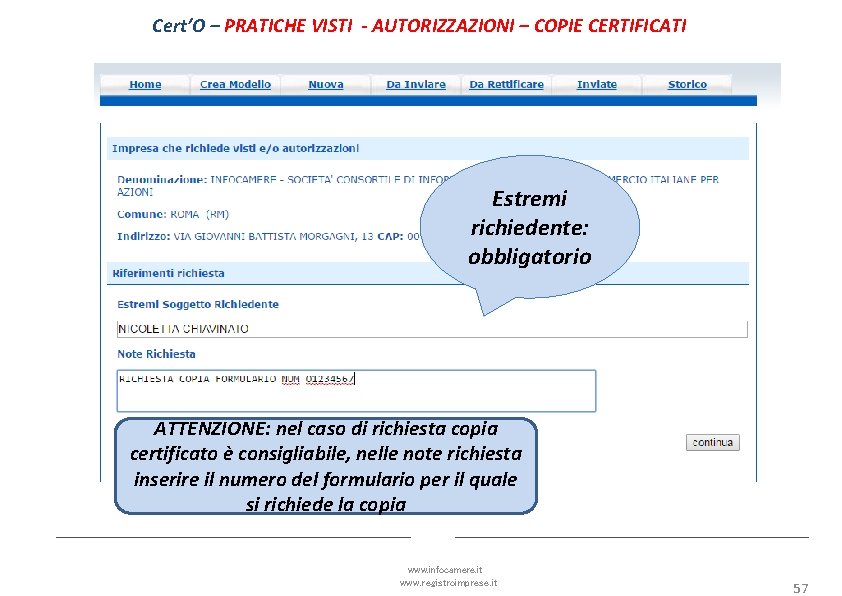Screen dimensions: 842x596
Task: Click the www.infocamere.it footer text
Action: point(445,570)
